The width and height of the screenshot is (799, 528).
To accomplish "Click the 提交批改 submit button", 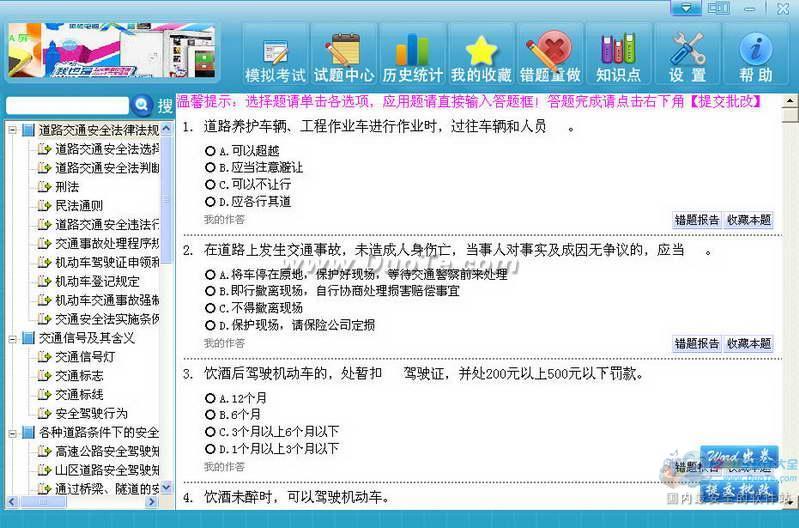I will [x=739, y=490].
